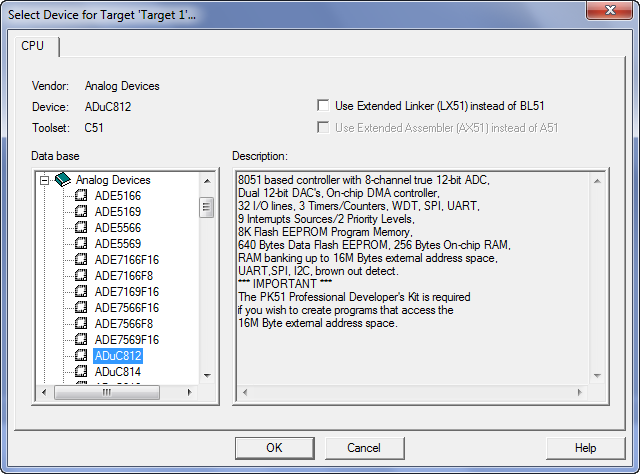Click the Analog Devices book icon

click(x=63, y=180)
